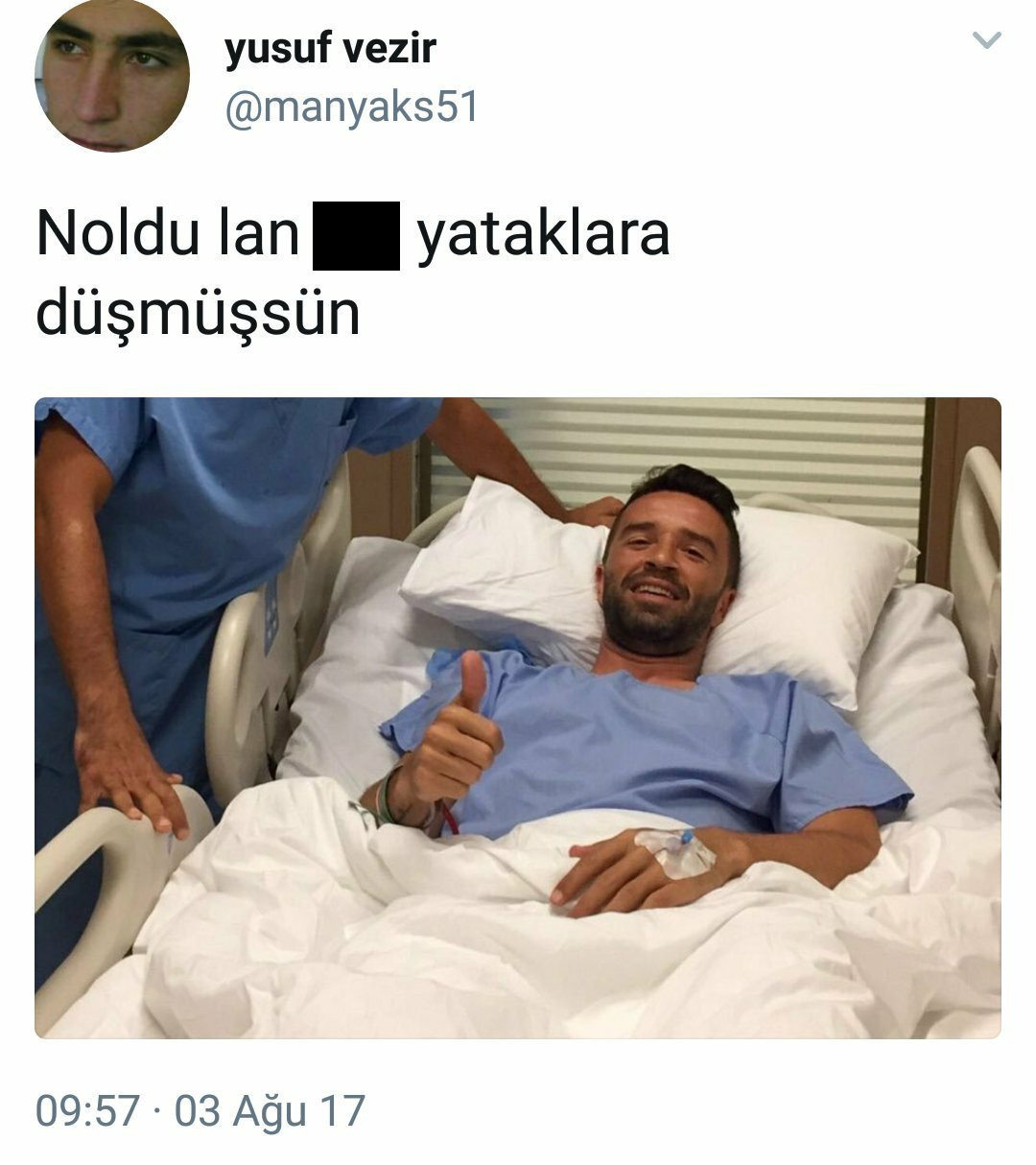Click the date 03 Ağu 17

270,1110
